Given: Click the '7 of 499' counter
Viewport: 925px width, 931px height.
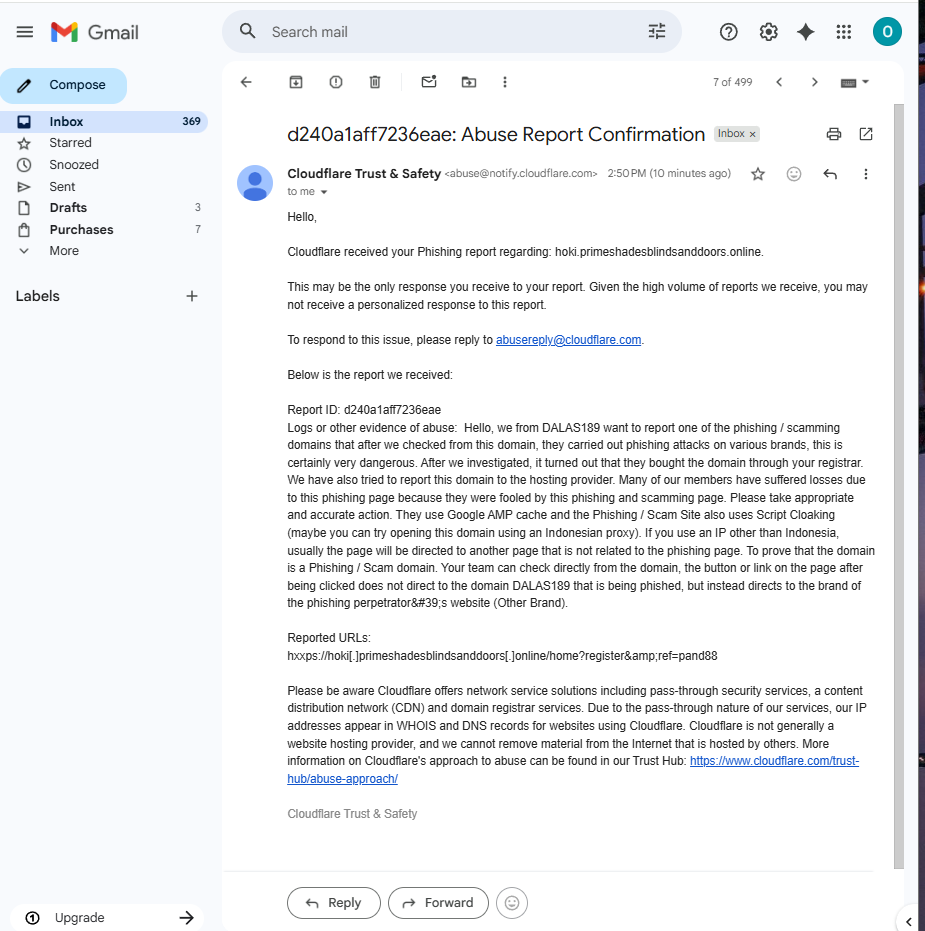Looking at the screenshot, I should pyautogui.click(x=732, y=83).
